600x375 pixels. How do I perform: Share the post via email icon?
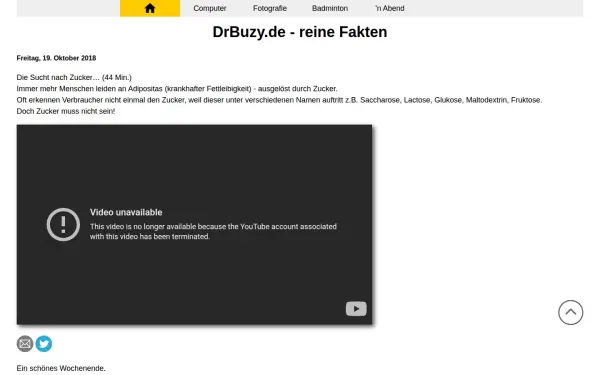tap(25, 344)
